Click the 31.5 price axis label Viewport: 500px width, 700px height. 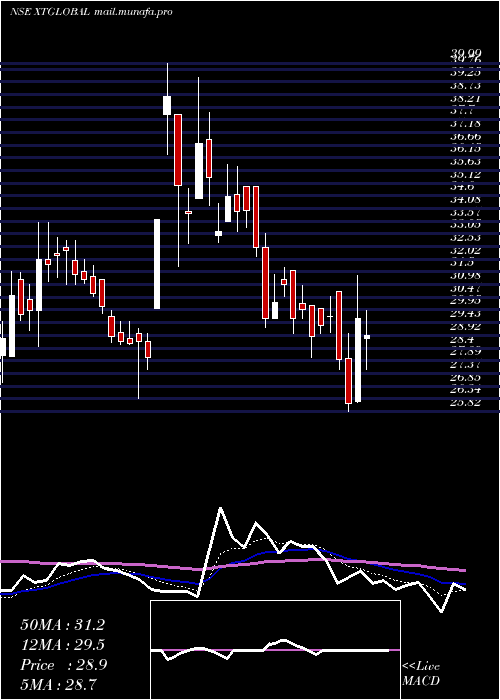(462, 263)
